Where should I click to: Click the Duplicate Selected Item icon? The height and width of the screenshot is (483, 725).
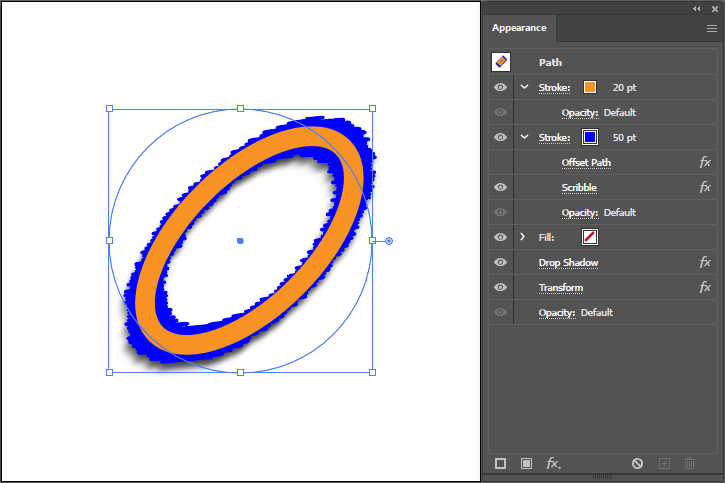click(x=664, y=463)
